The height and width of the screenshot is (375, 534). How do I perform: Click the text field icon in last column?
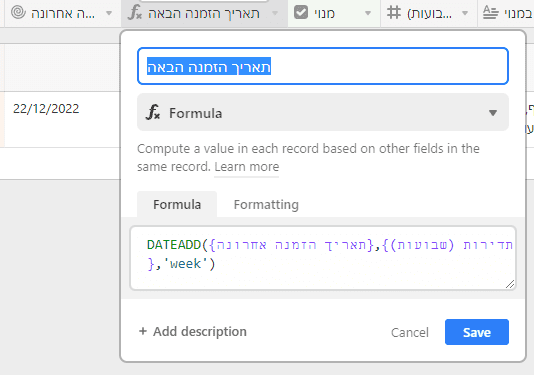pos(491,13)
